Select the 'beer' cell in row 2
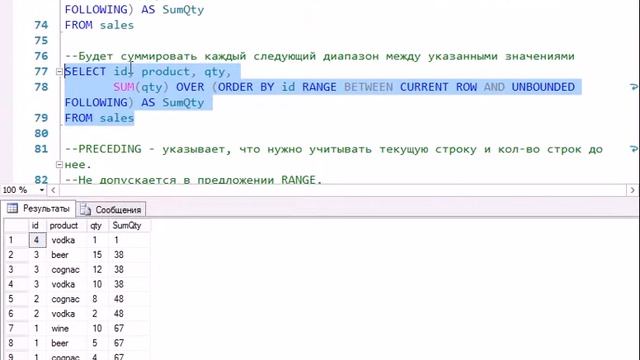 (67, 255)
